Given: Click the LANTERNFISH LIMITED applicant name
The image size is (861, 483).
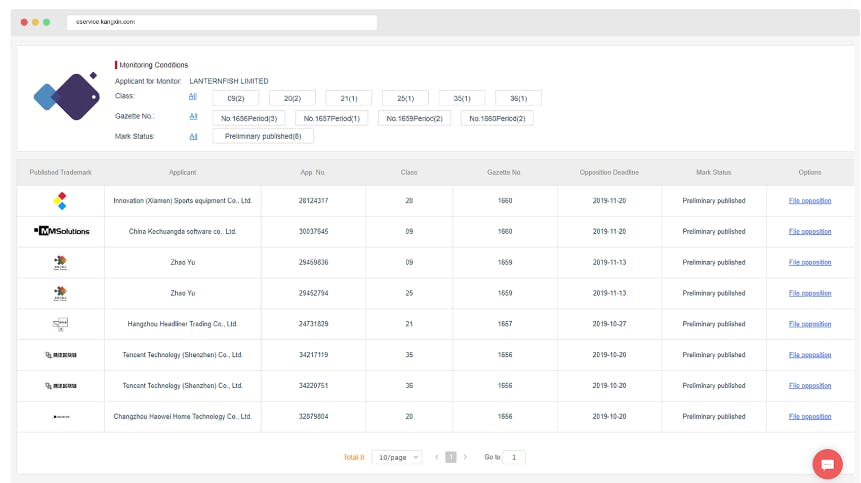Looking at the screenshot, I should click(229, 81).
